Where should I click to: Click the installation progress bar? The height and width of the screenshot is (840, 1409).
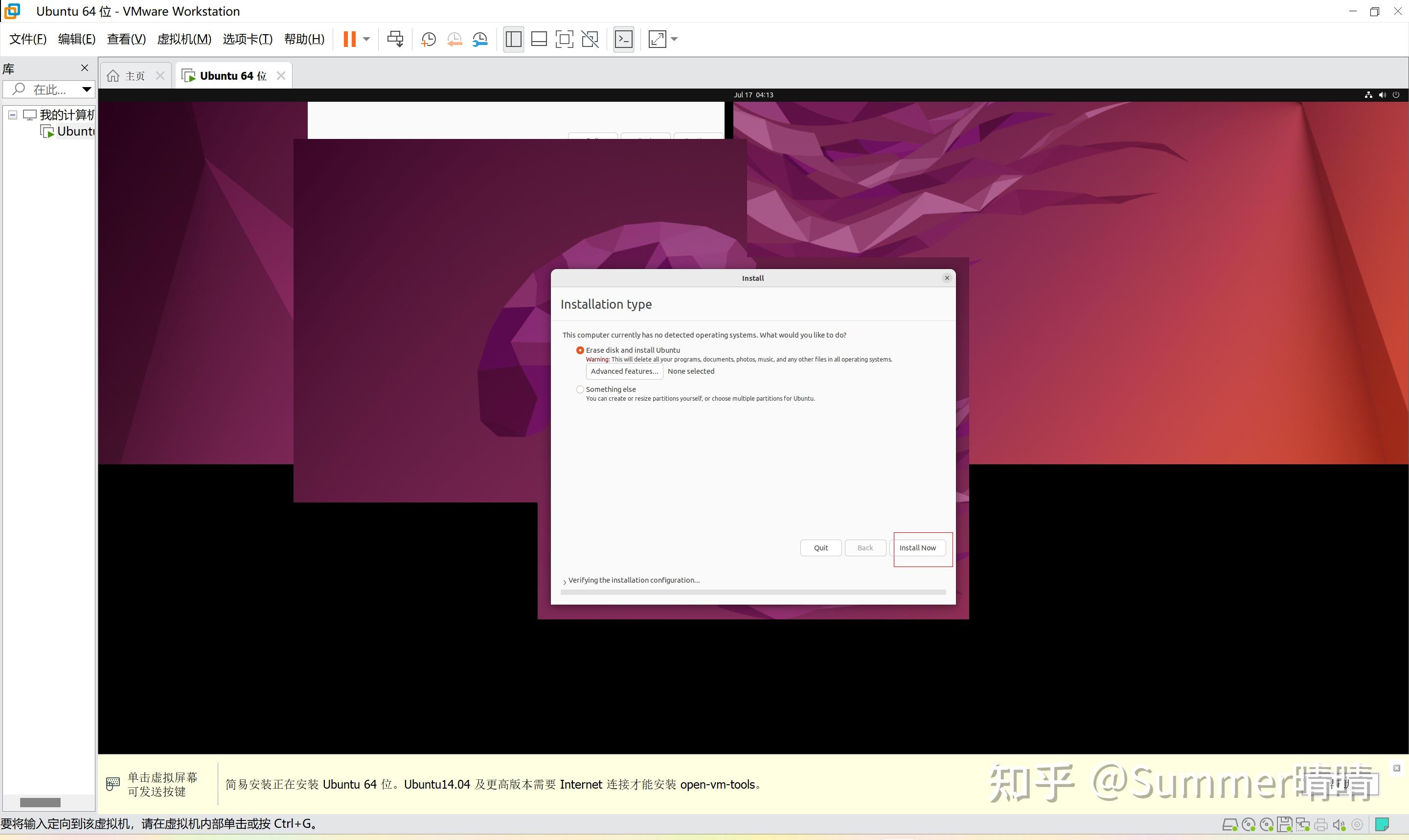point(752,592)
